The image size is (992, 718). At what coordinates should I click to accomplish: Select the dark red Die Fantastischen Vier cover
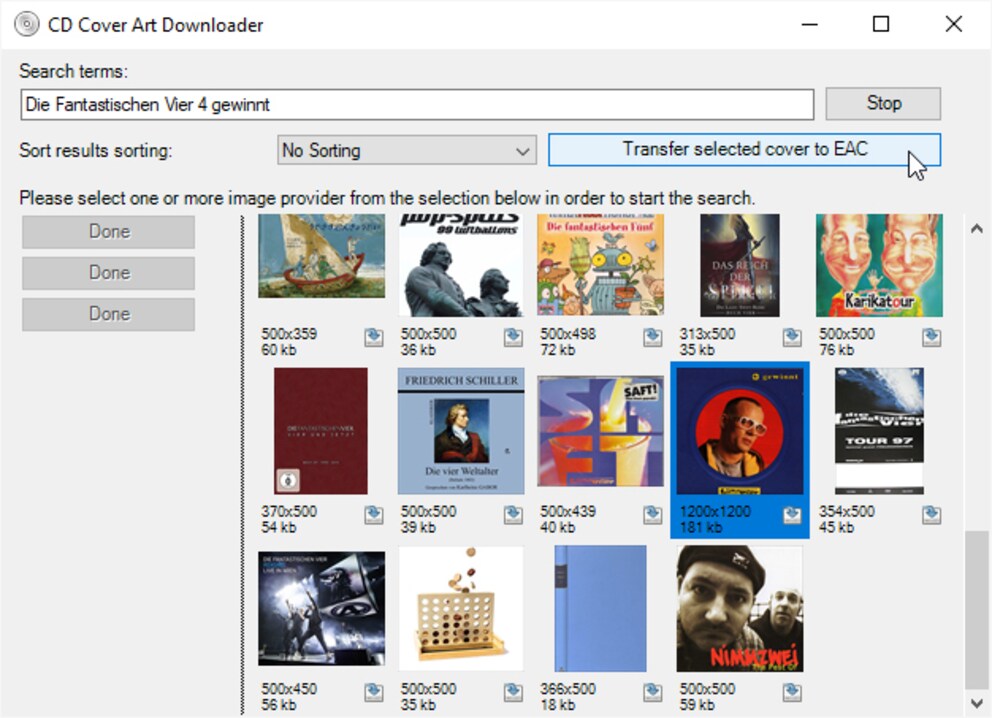(x=321, y=431)
